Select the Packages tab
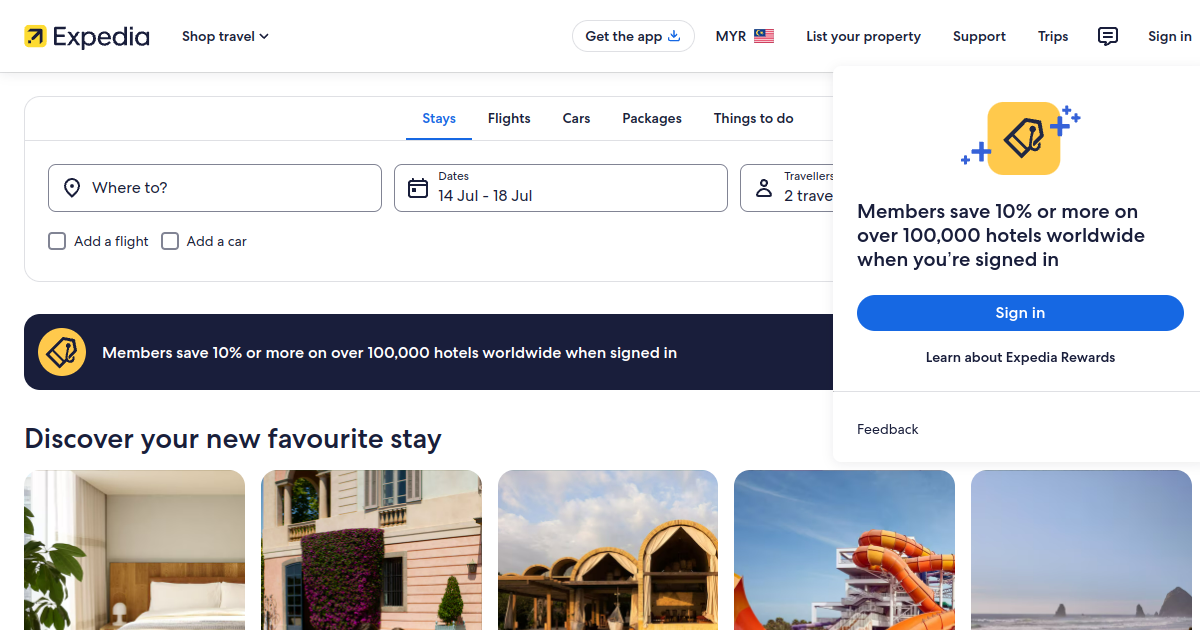This screenshot has height=630, width=1200. [x=652, y=118]
